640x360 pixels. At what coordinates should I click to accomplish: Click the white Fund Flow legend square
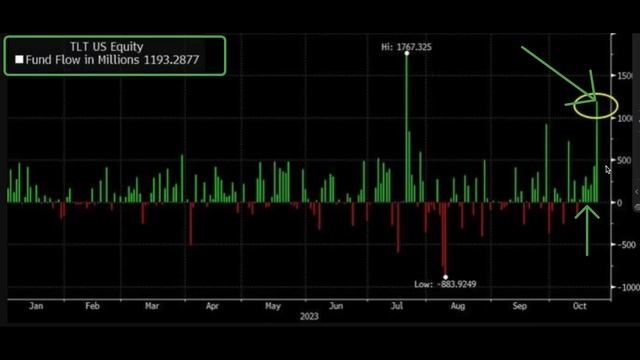(19, 60)
